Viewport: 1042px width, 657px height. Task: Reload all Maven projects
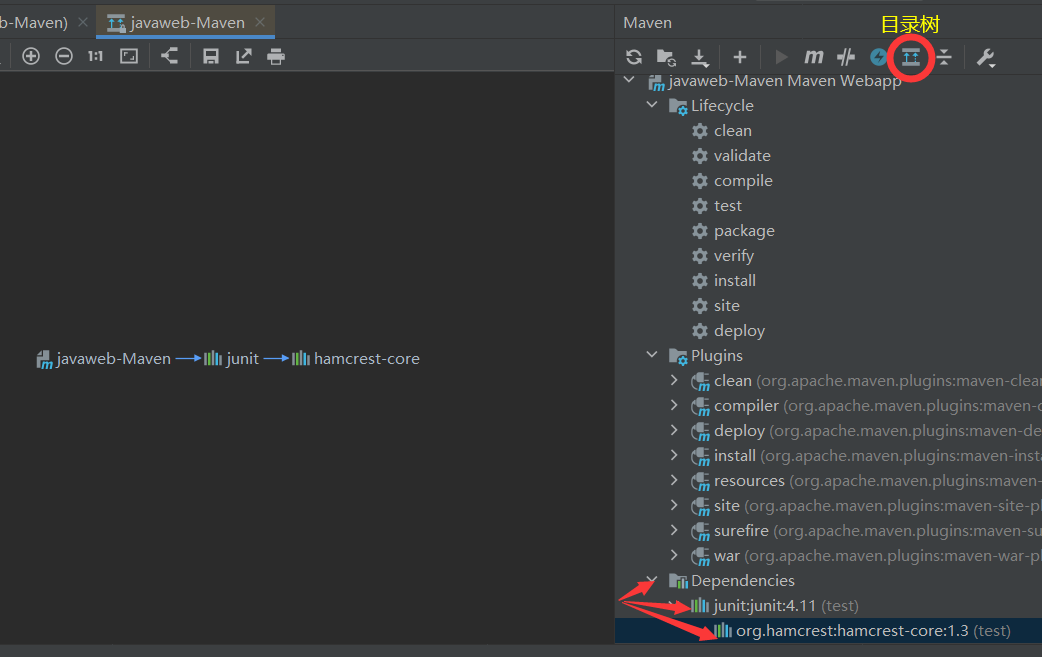pyautogui.click(x=634, y=57)
